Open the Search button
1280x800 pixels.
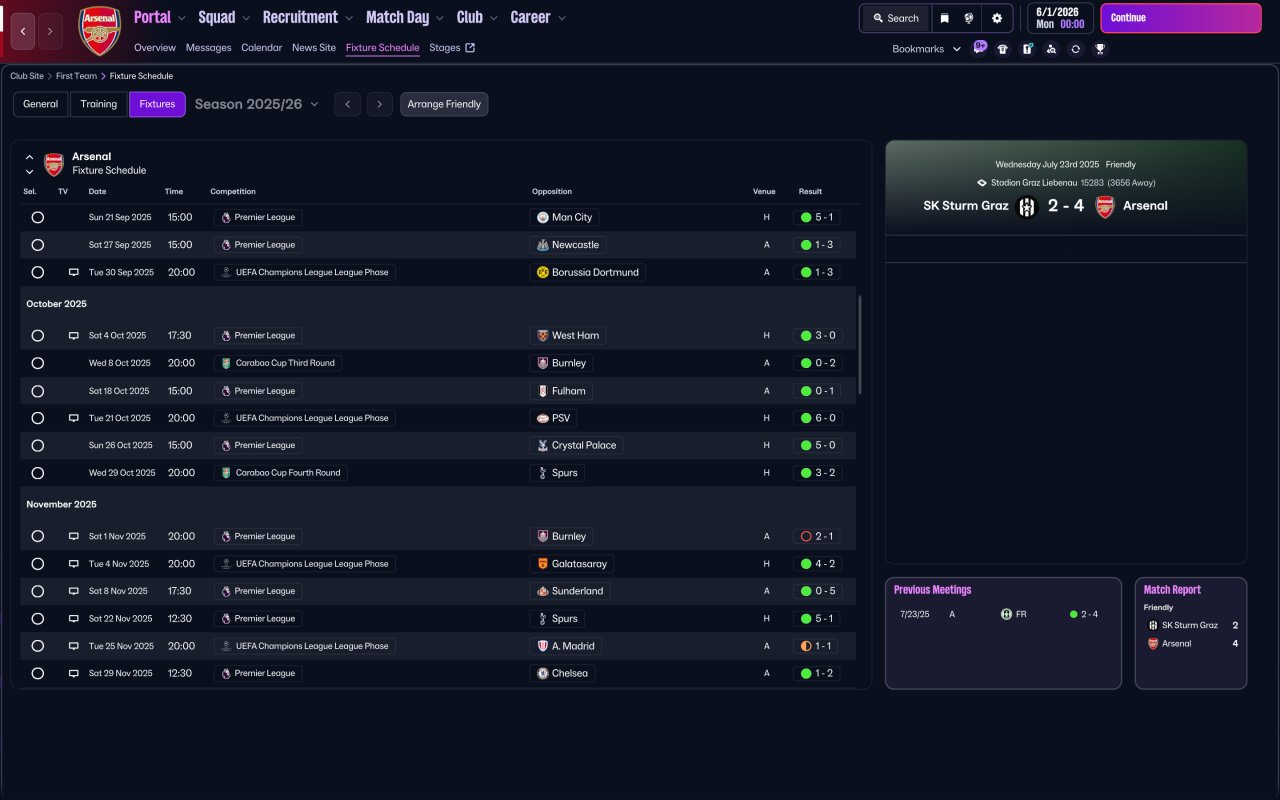896,18
